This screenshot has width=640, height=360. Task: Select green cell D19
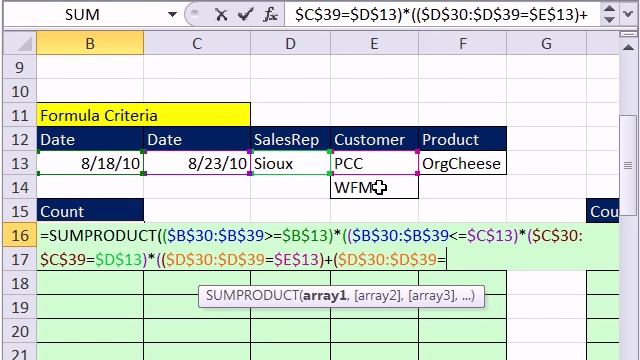coord(290,307)
